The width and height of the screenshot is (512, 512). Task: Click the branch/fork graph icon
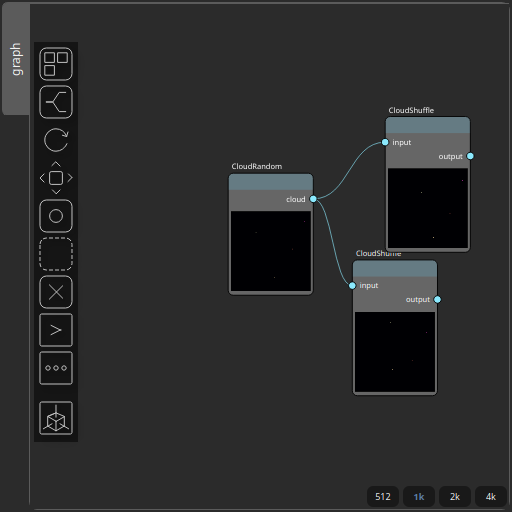56,102
